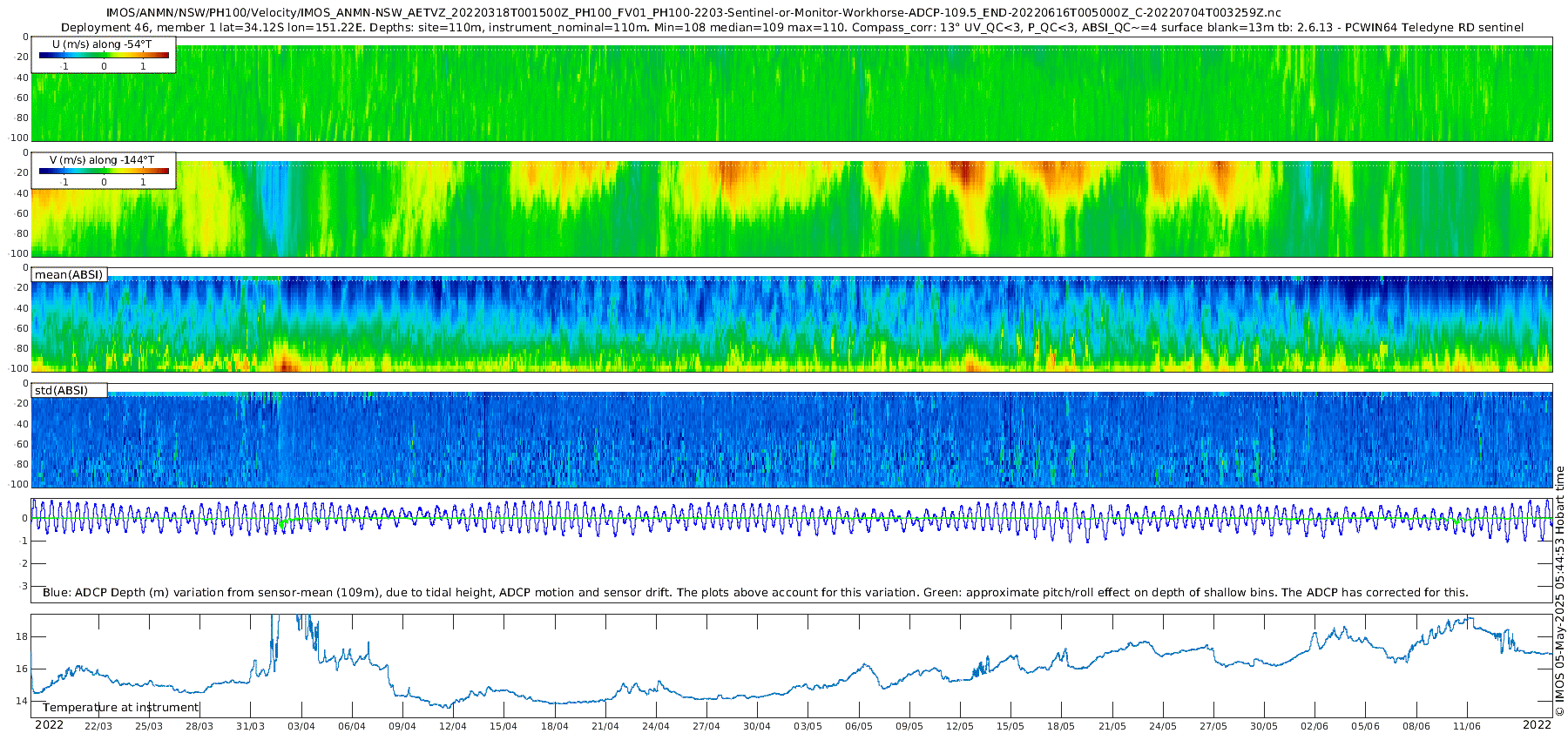
Task: Click the V velocity colorbar legend
Action: click(x=104, y=171)
